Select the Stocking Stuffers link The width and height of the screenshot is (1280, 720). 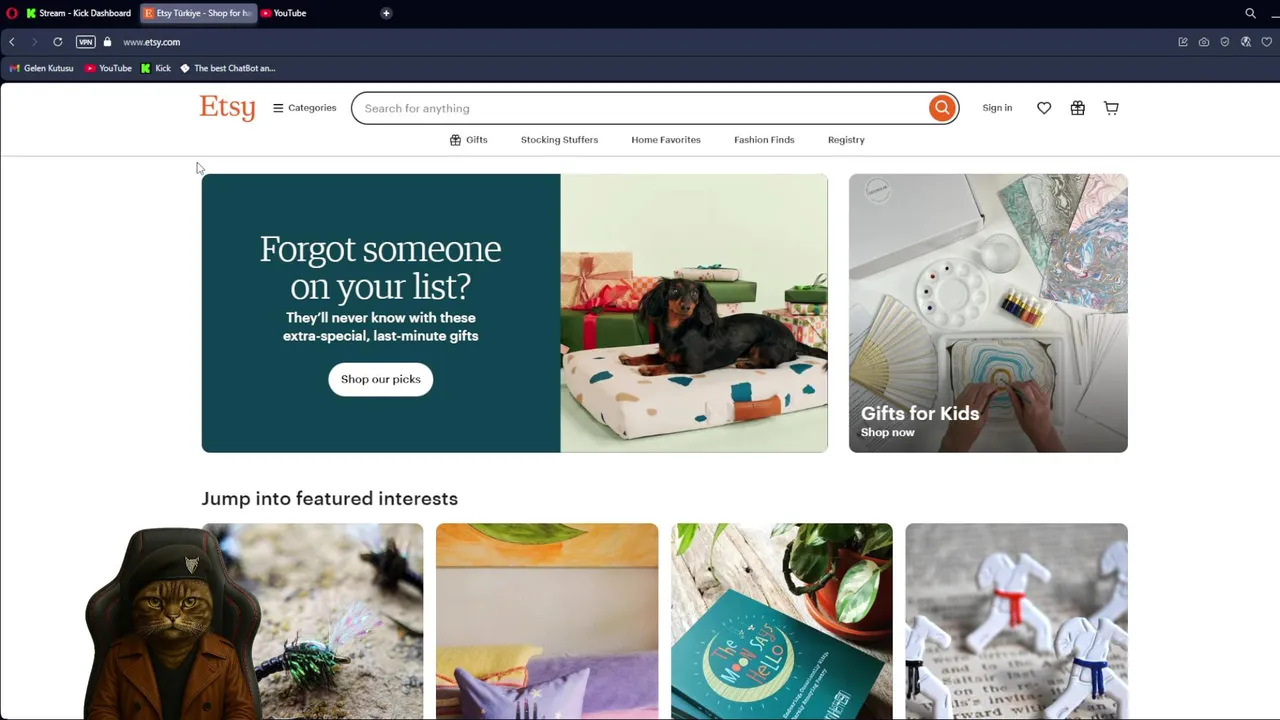559,140
